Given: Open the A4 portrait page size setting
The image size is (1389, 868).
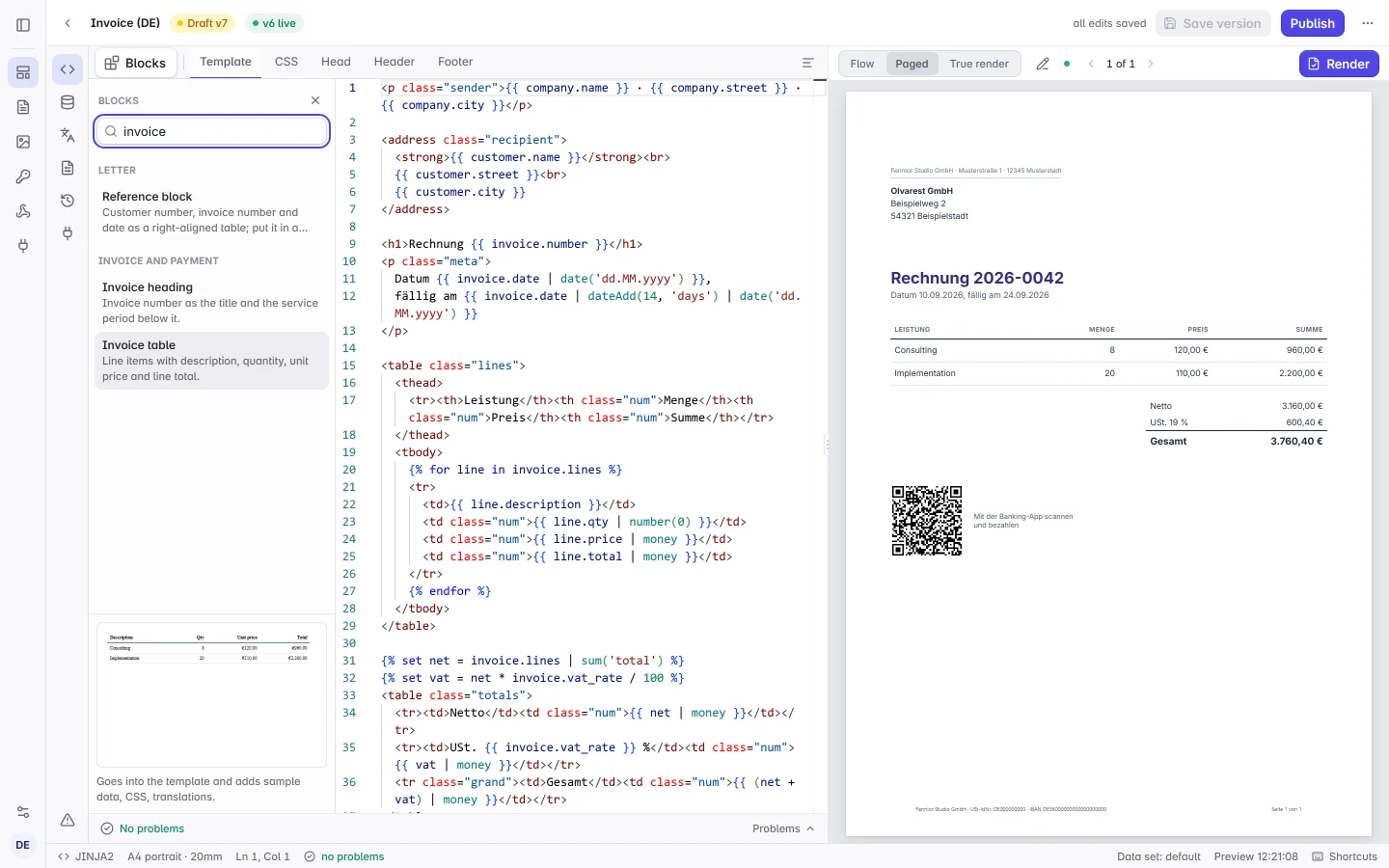Looking at the screenshot, I should point(175,856).
